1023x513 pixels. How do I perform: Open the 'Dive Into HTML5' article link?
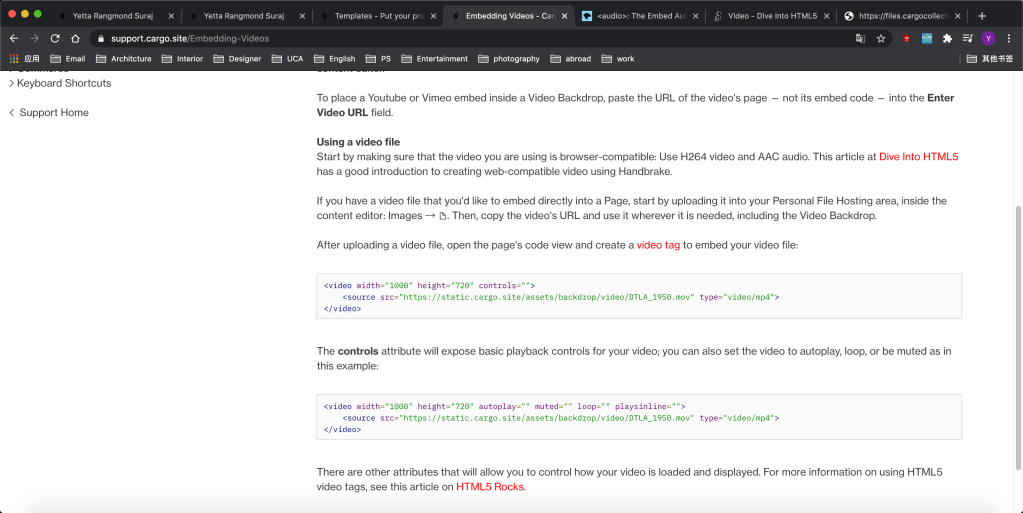coord(919,157)
